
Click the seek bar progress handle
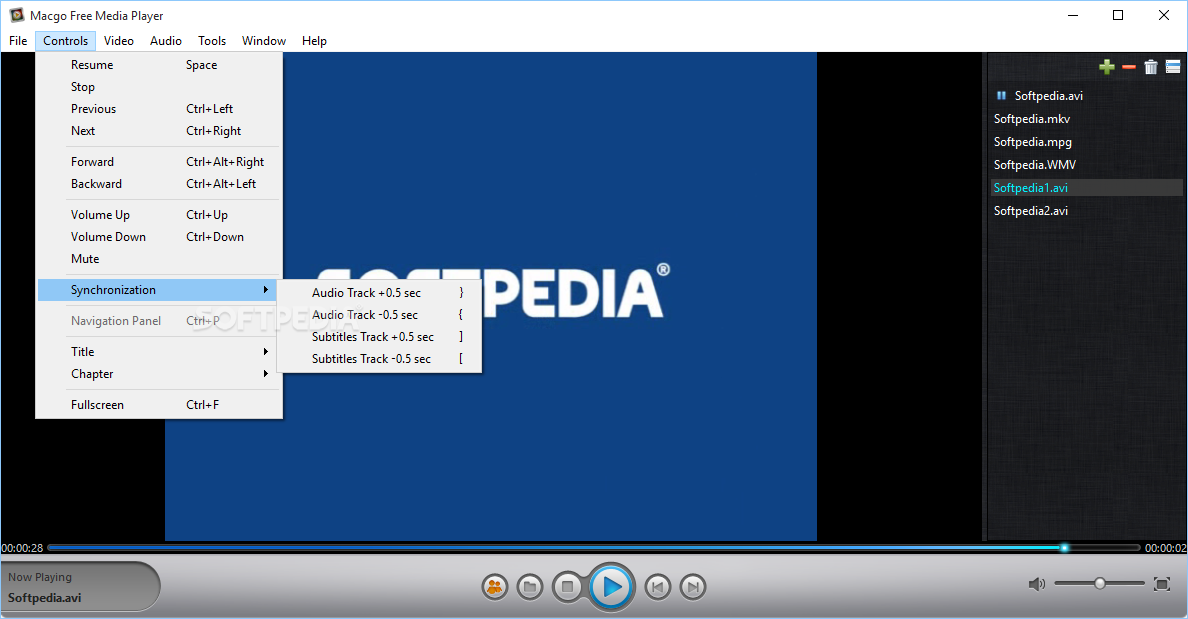click(x=1064, y=547)
